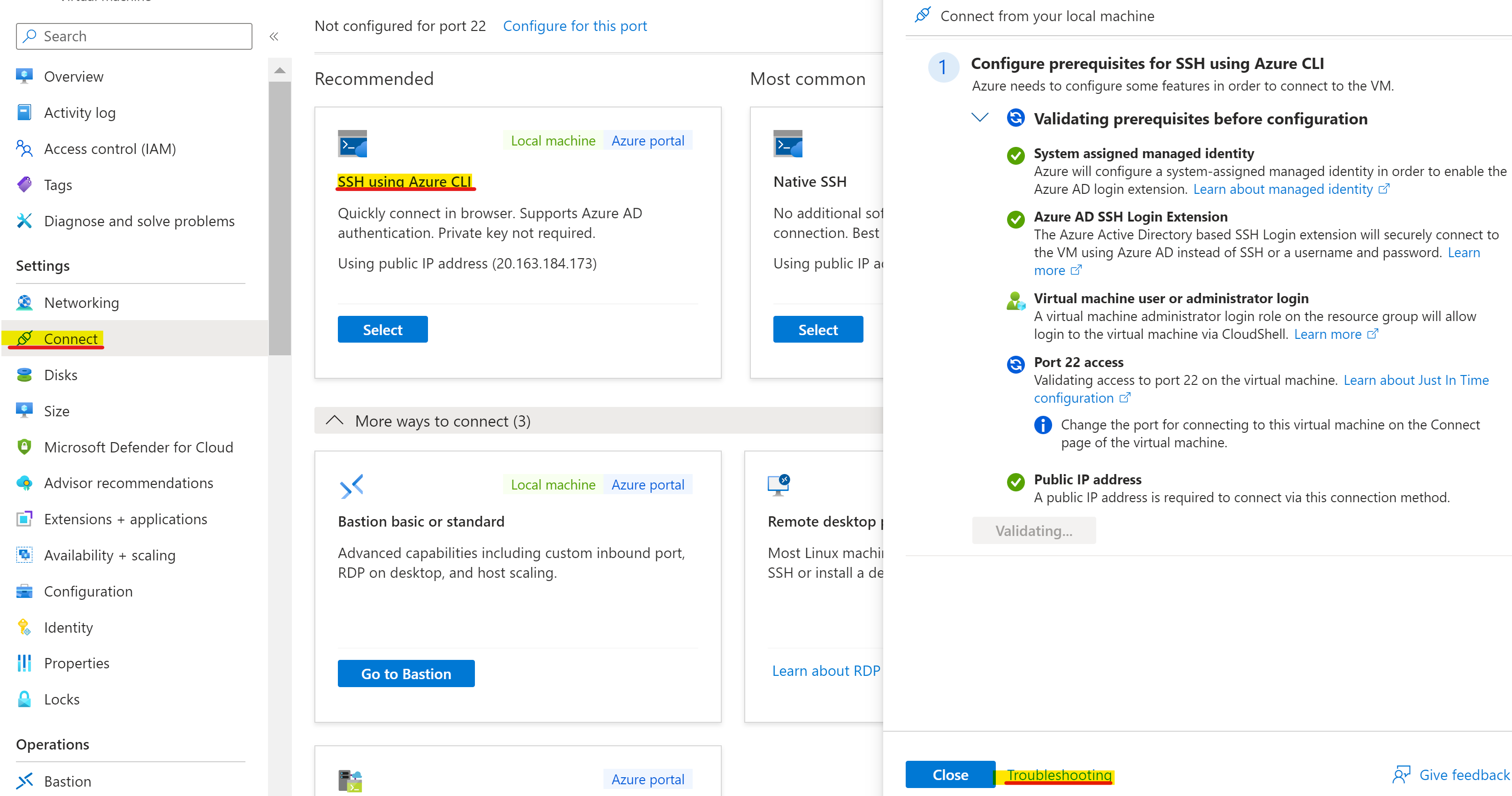The width and height of the screenshot is (1512, 796).
Task: Click the Size monitor icon
Action: [24, 410]
